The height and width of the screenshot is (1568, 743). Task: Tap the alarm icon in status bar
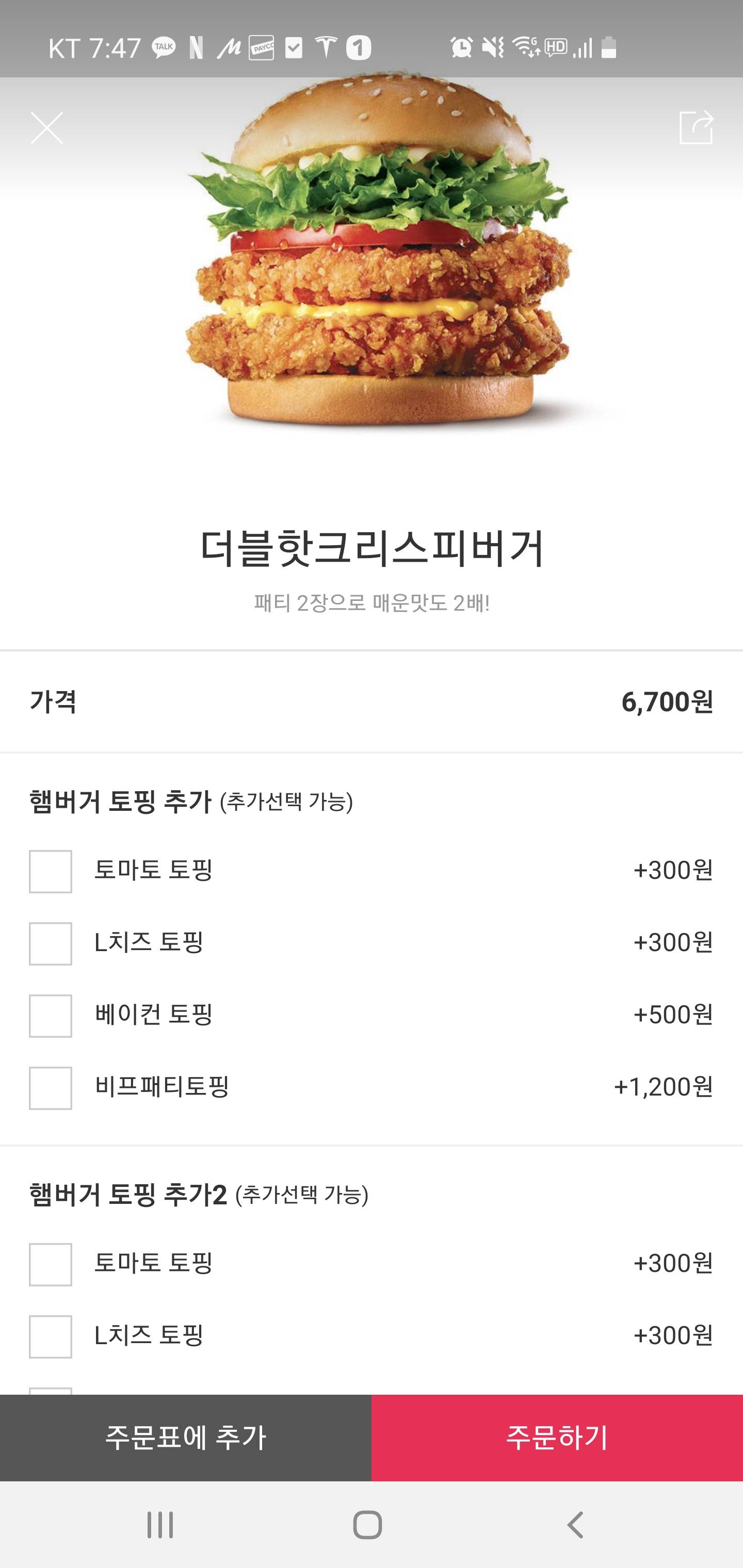click(x=461, y=47)
